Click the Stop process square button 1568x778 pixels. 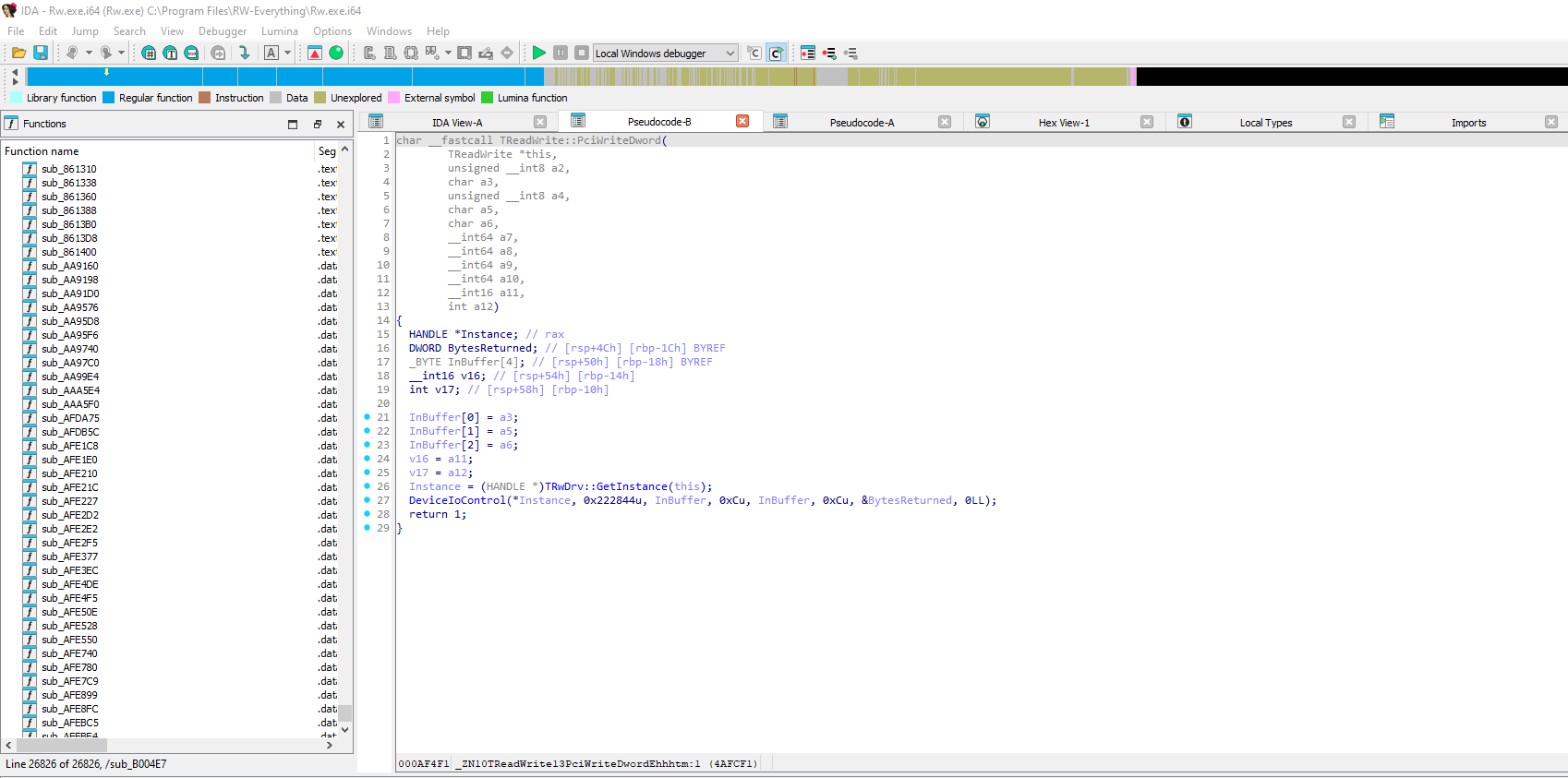tap(582, 53)
